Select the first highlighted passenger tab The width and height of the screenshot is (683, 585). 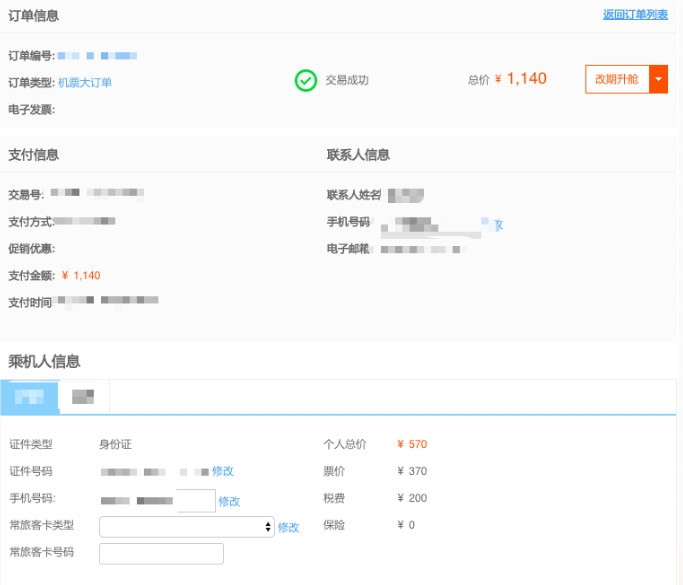coord(29,396)
